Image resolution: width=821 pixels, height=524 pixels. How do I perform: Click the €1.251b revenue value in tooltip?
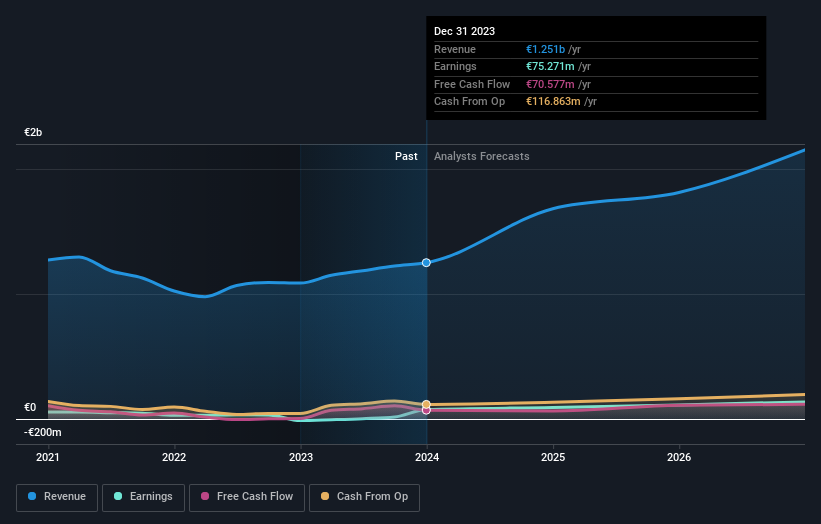(546, 49)
